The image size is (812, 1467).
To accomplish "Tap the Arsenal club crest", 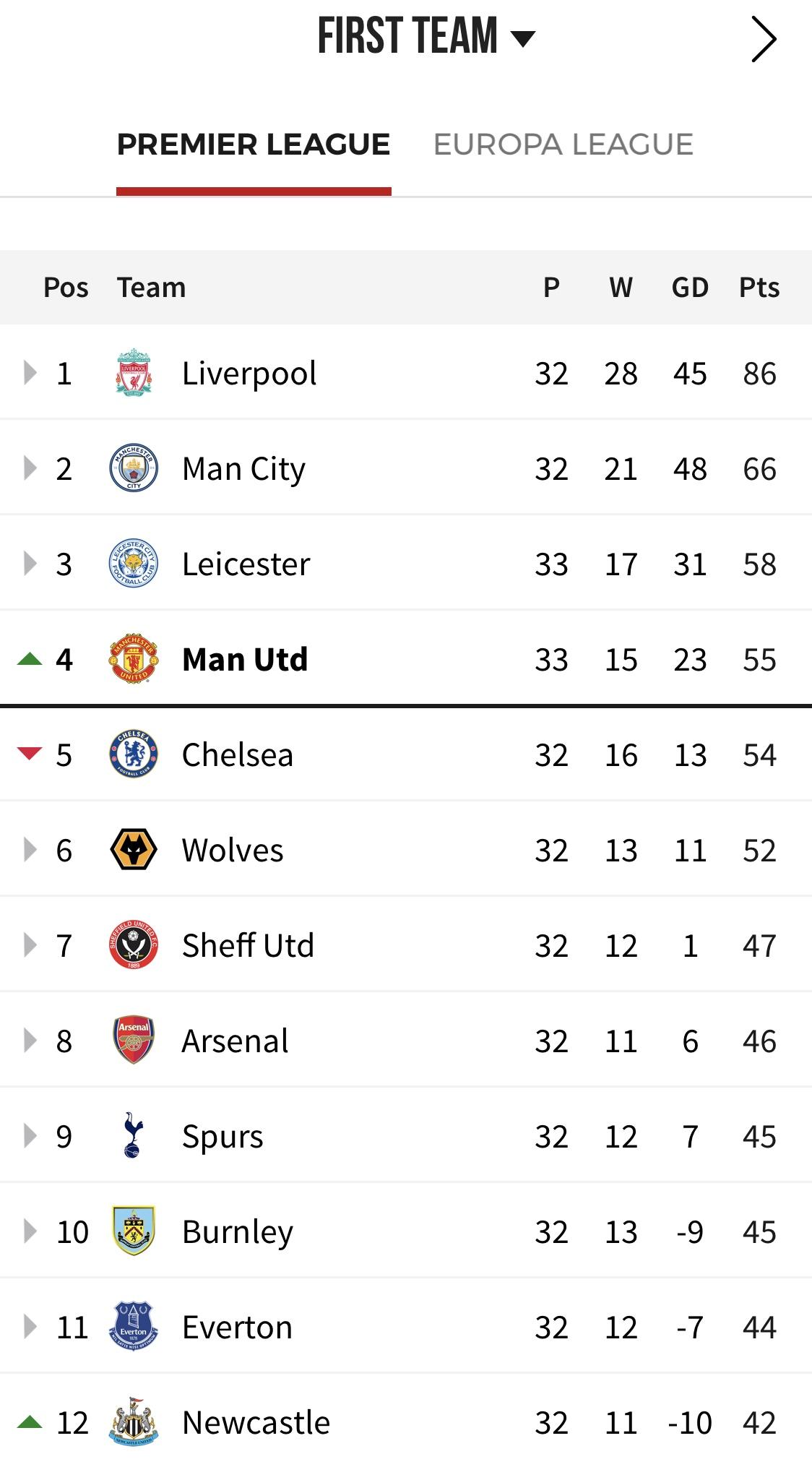I will (134, 1041).
